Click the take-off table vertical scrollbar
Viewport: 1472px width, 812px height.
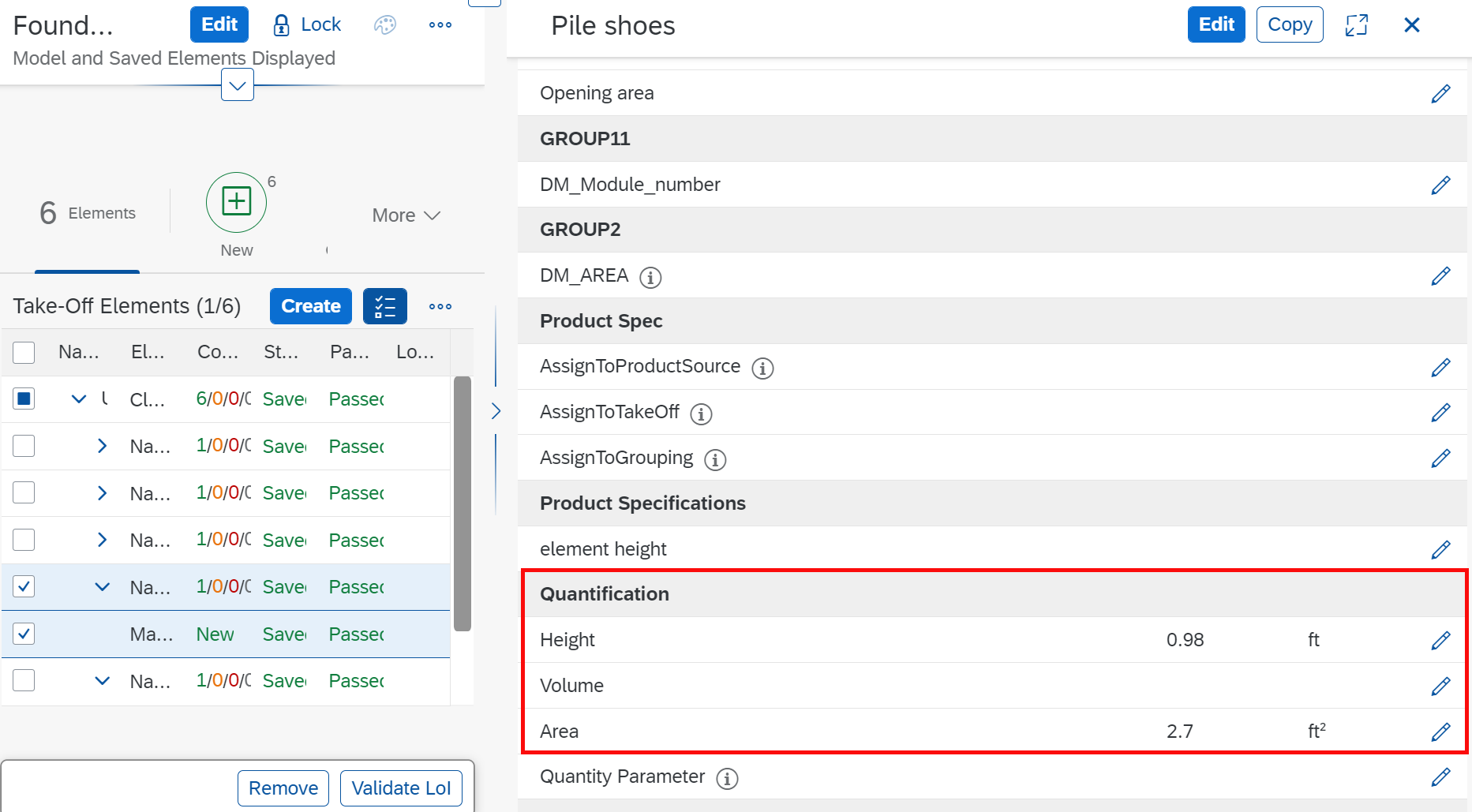coord(463,503)
